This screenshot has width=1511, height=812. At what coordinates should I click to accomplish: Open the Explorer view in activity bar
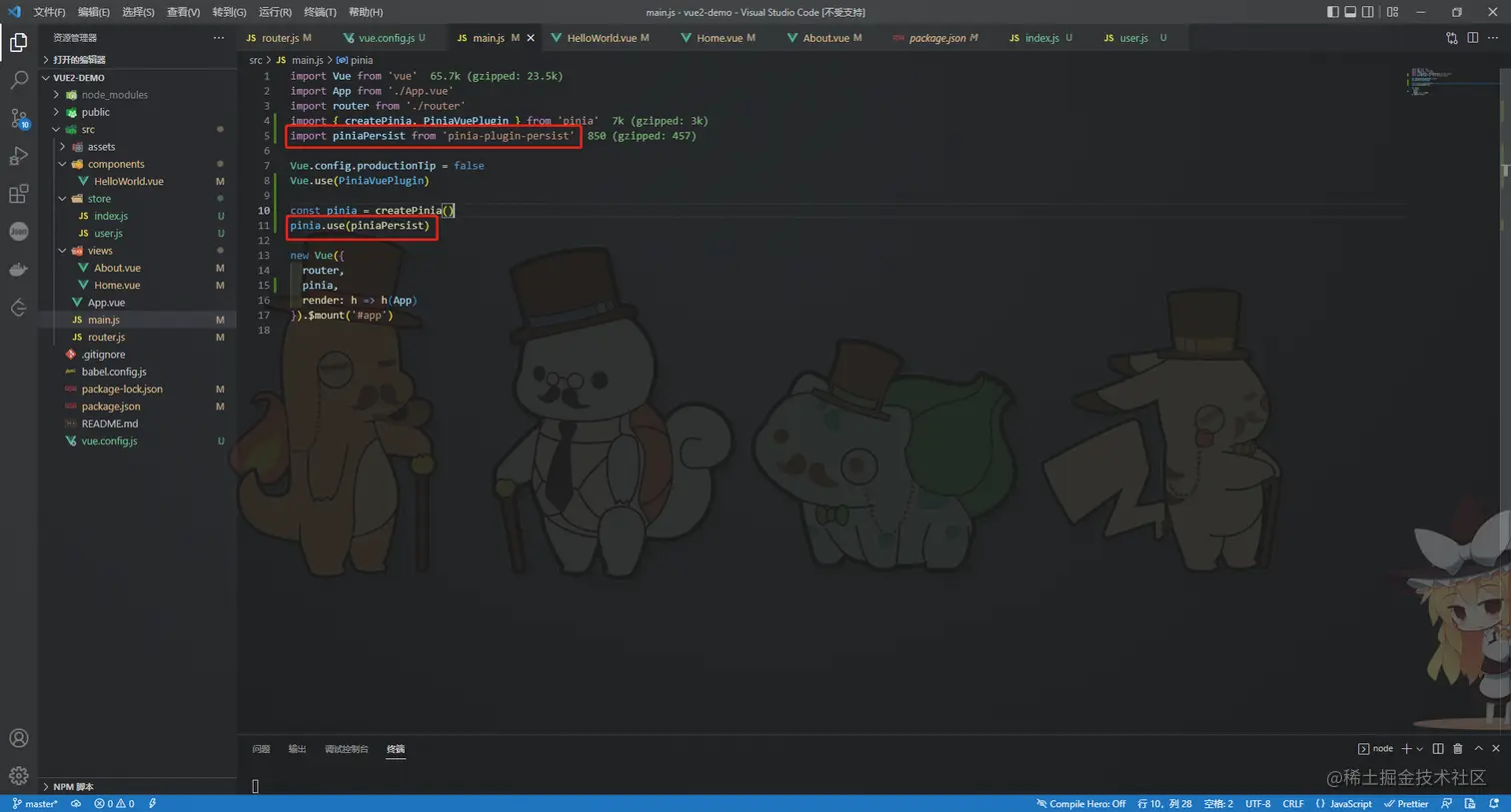(18, 42)
